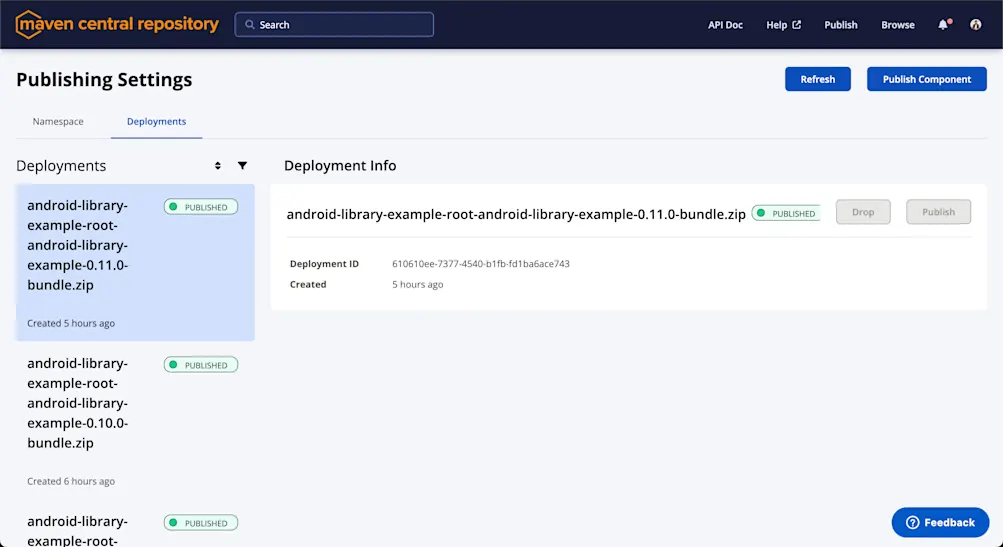1003x547 pixels.
Task: Click 'Created 5 hours ago' in deployments list
Action: click(71, 323)
